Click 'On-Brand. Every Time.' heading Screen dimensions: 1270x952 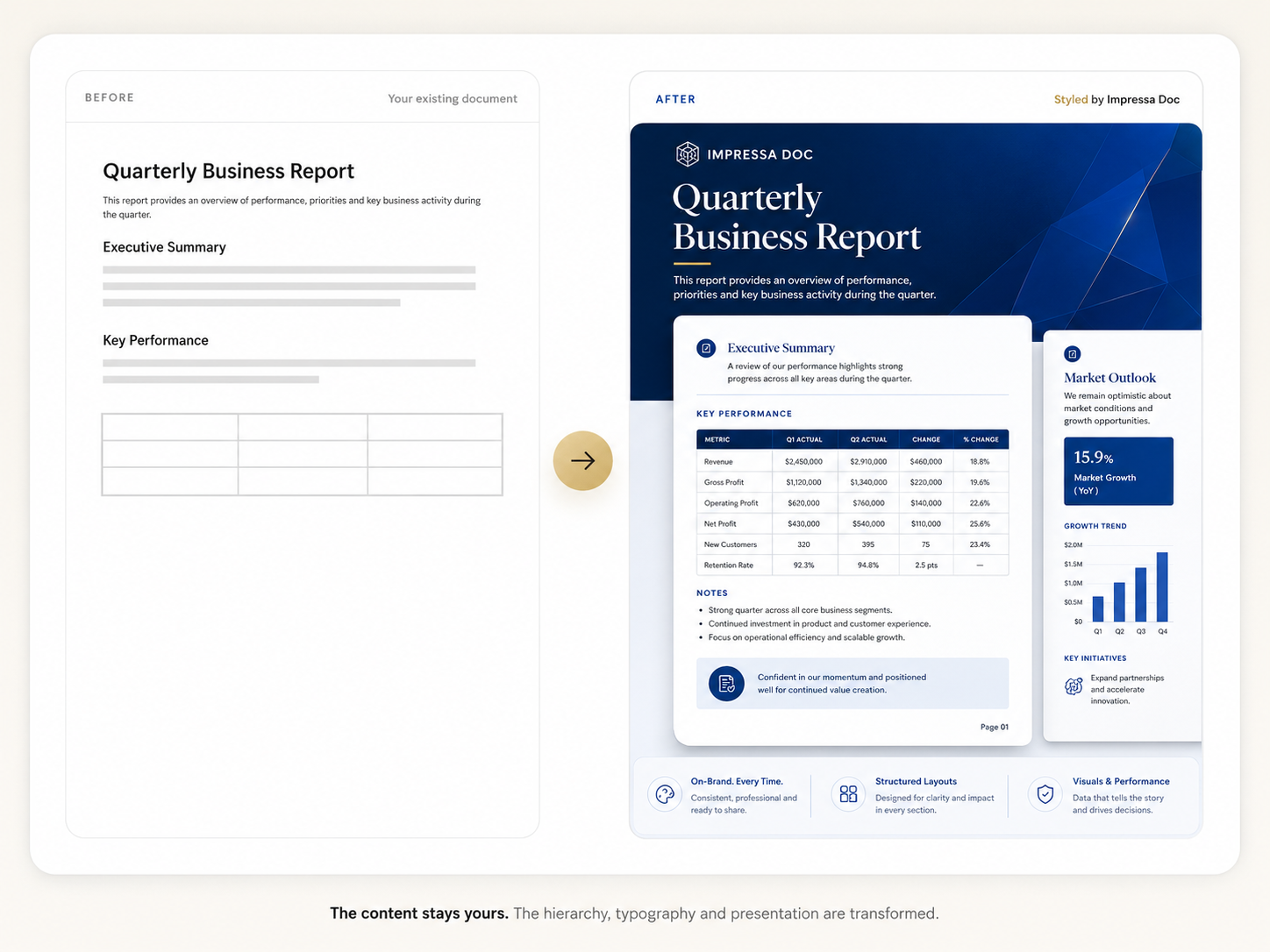[x=737, y=781]
